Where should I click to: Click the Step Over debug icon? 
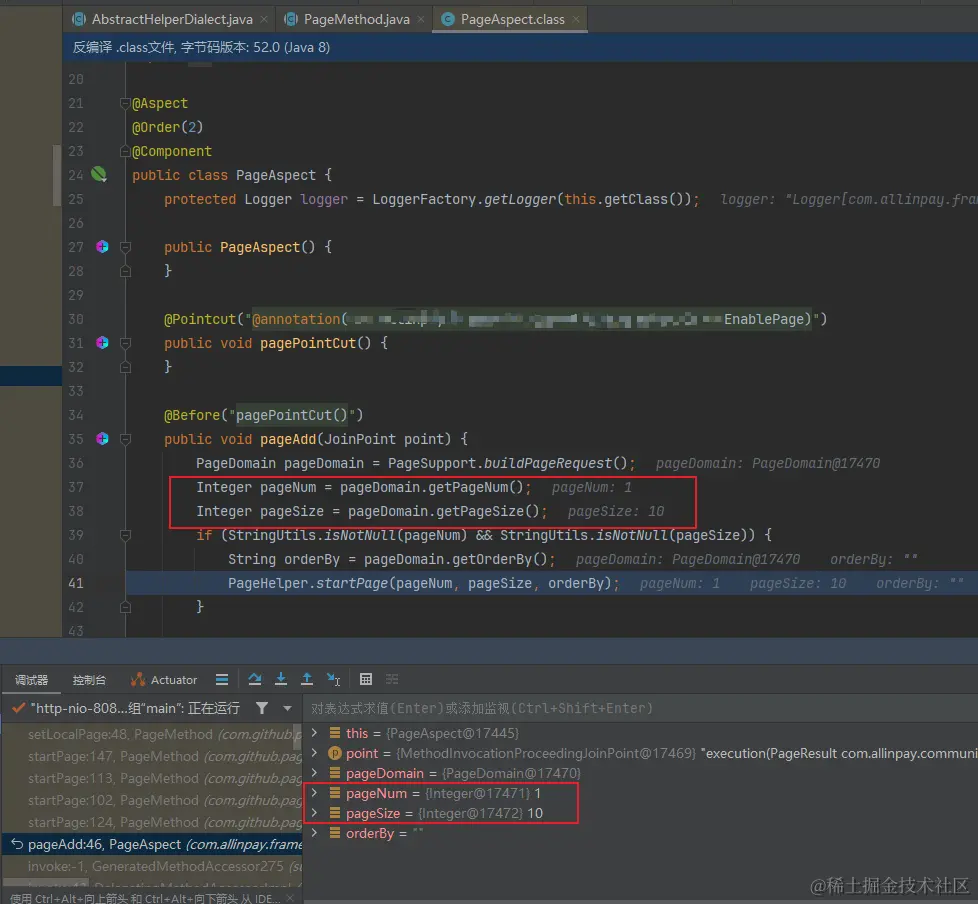pyautogui.click(x=255, y=679)
